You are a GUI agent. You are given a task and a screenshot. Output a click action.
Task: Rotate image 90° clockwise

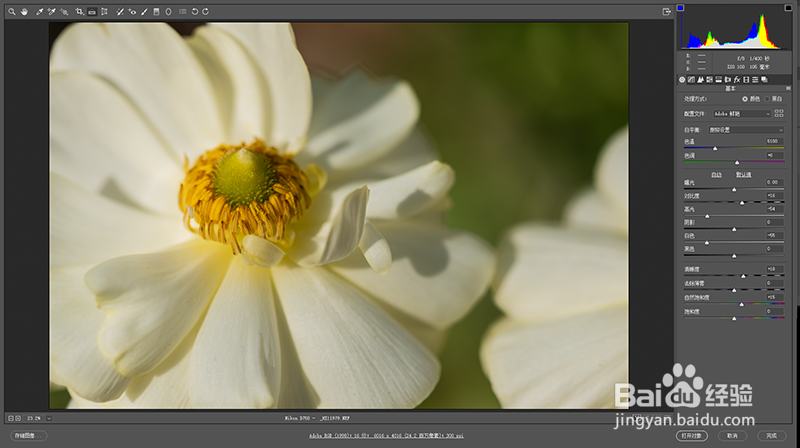point(206,12)
